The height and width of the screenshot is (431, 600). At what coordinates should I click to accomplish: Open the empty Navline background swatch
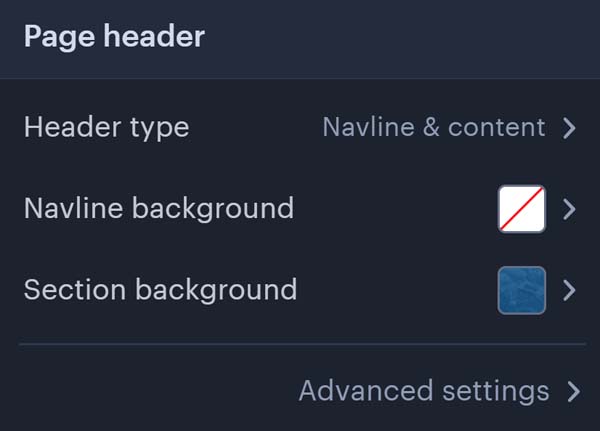pos(522,209)
